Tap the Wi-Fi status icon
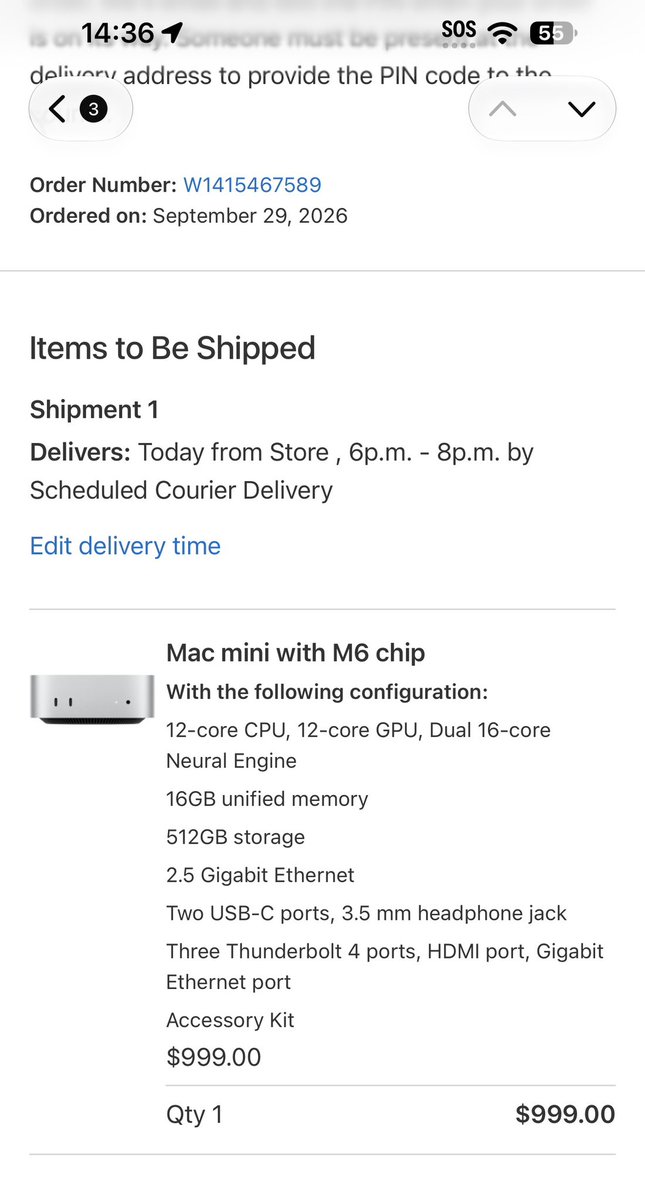Image resolution: width=645 pixels, height=1200 pixels. pyautogui.click(x=499, y=33)
